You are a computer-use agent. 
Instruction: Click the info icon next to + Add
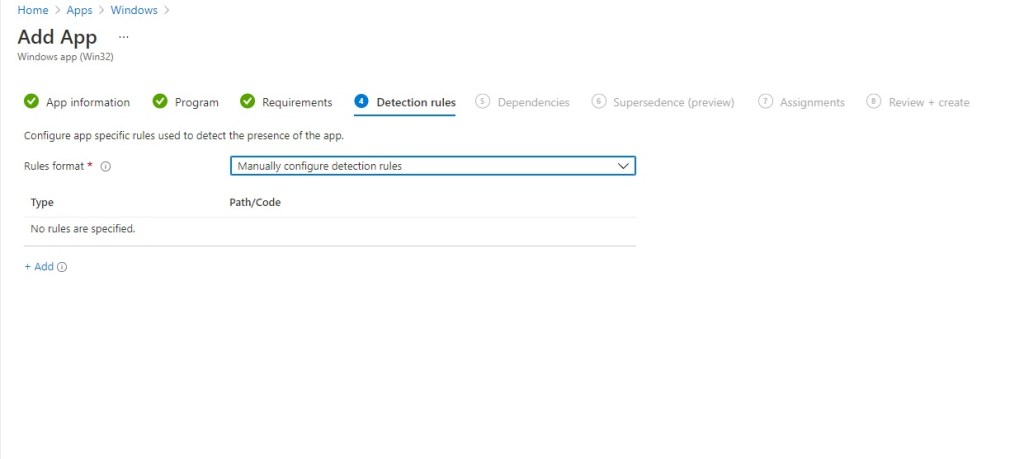coord(62,268)
